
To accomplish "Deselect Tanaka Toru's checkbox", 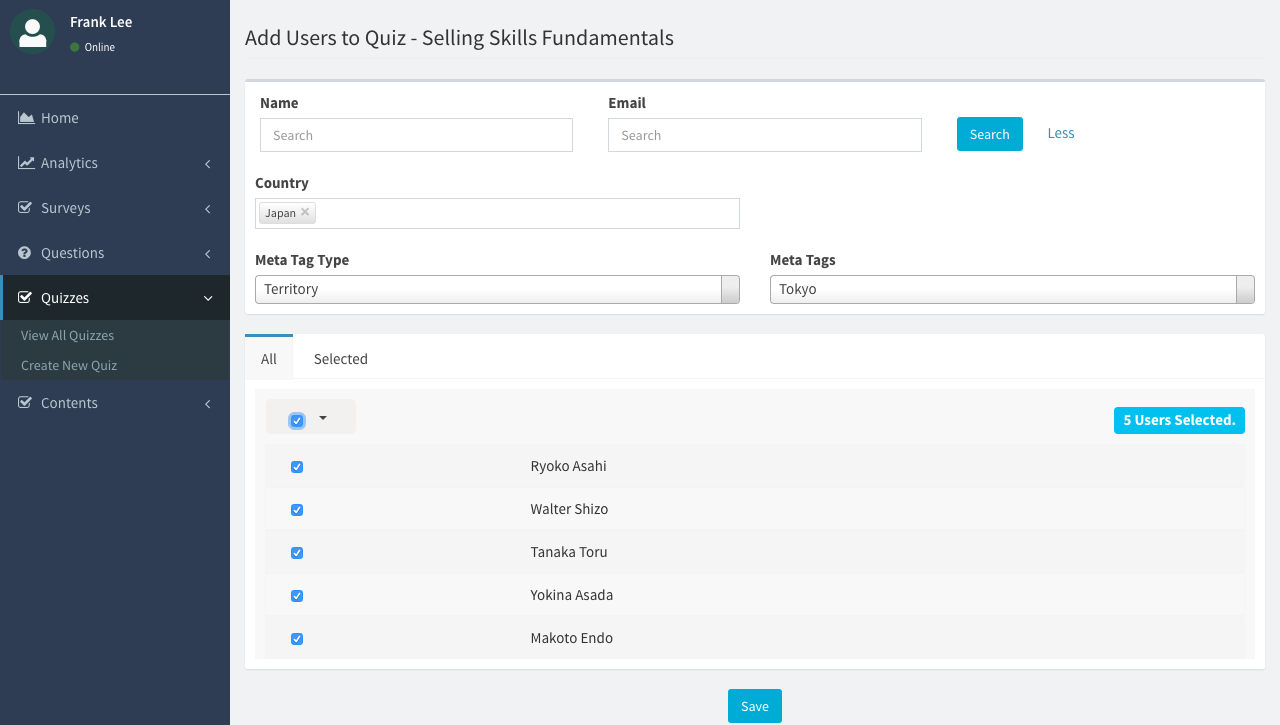I will click(x=297, y=553).
